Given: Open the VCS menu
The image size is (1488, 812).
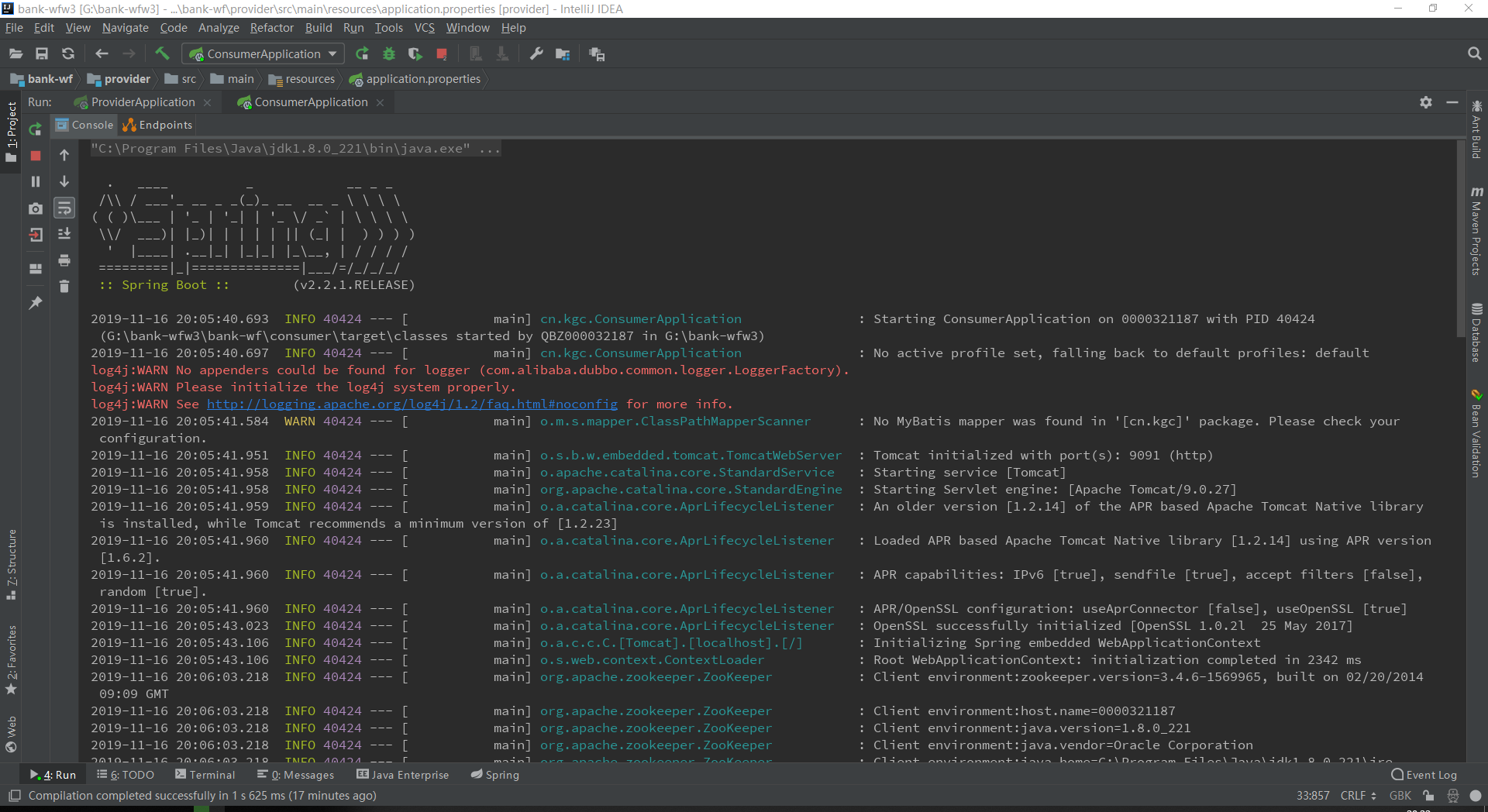Looking at the screenshot, I should (x=424, y=28).
